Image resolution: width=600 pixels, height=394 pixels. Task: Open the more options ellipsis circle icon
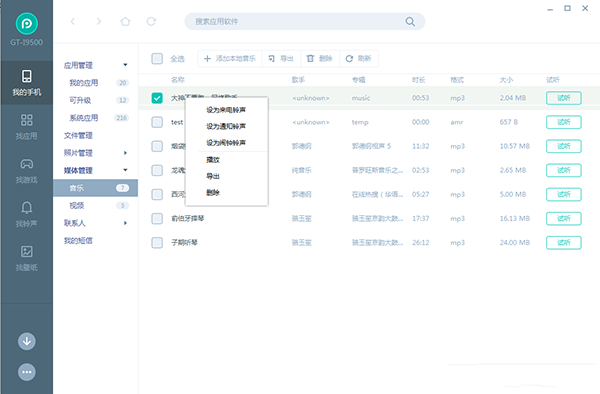[27, 372]
